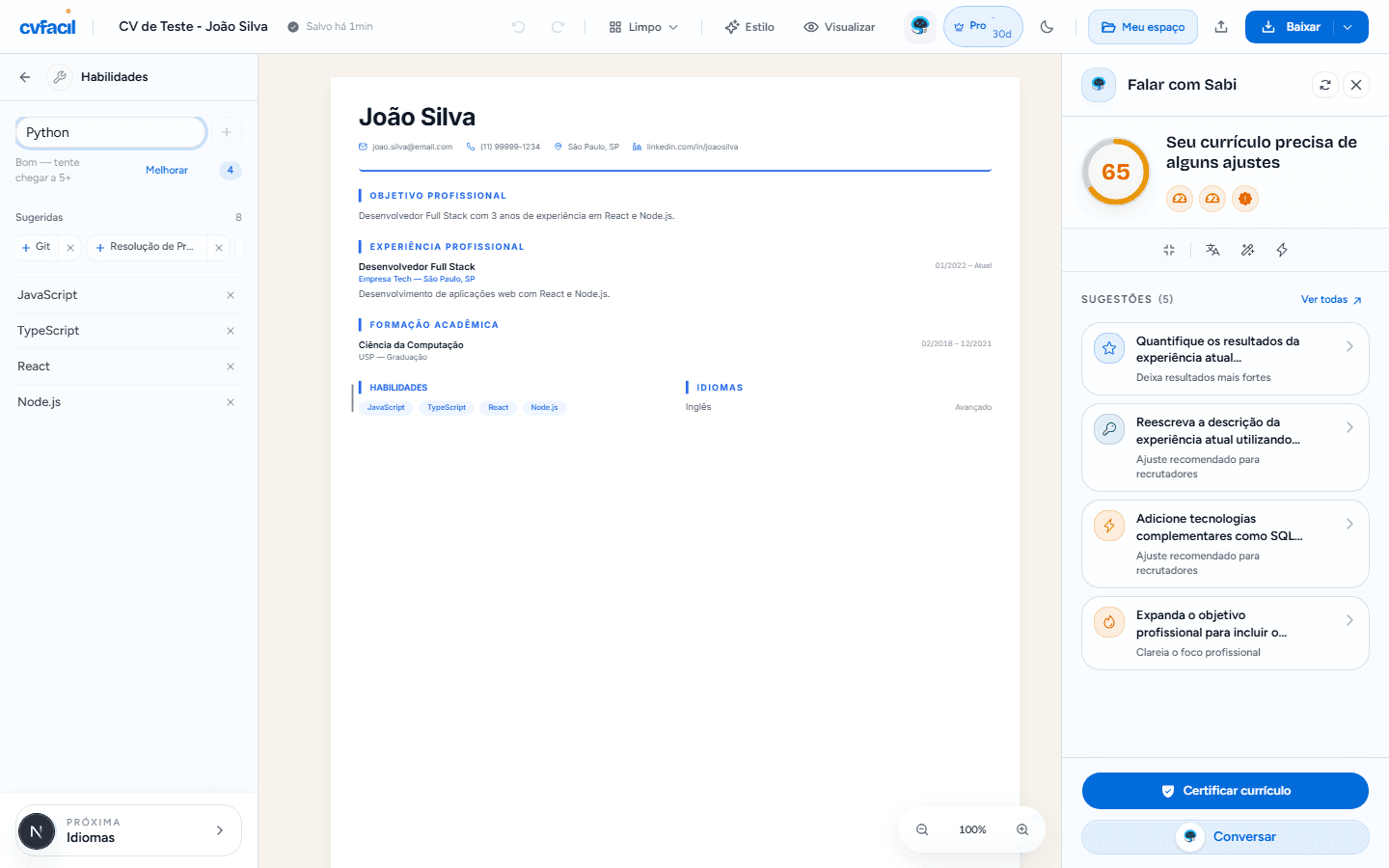Select the Habilidades section in the CV

point(398,388)
